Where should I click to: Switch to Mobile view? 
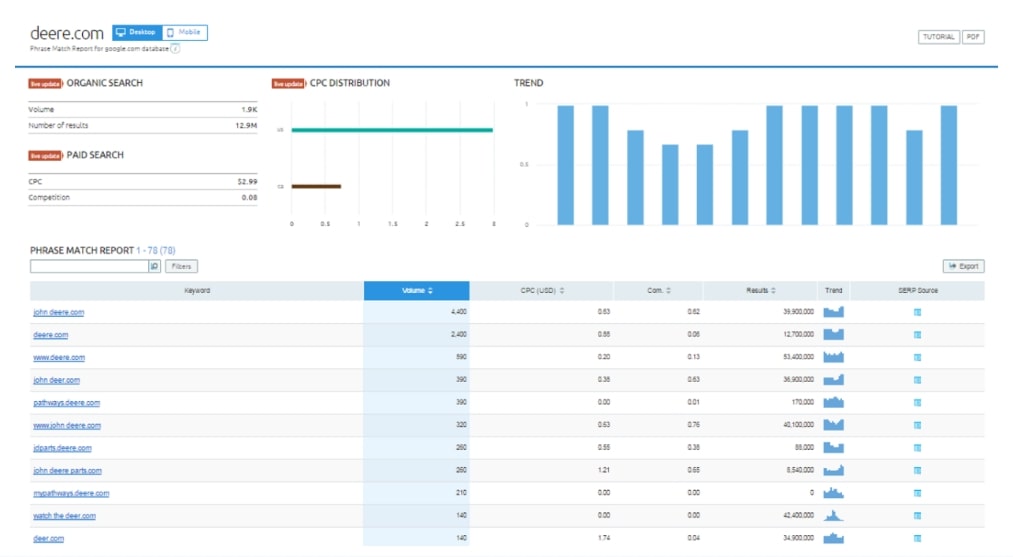pyautogui.click(x=184, y=32)
